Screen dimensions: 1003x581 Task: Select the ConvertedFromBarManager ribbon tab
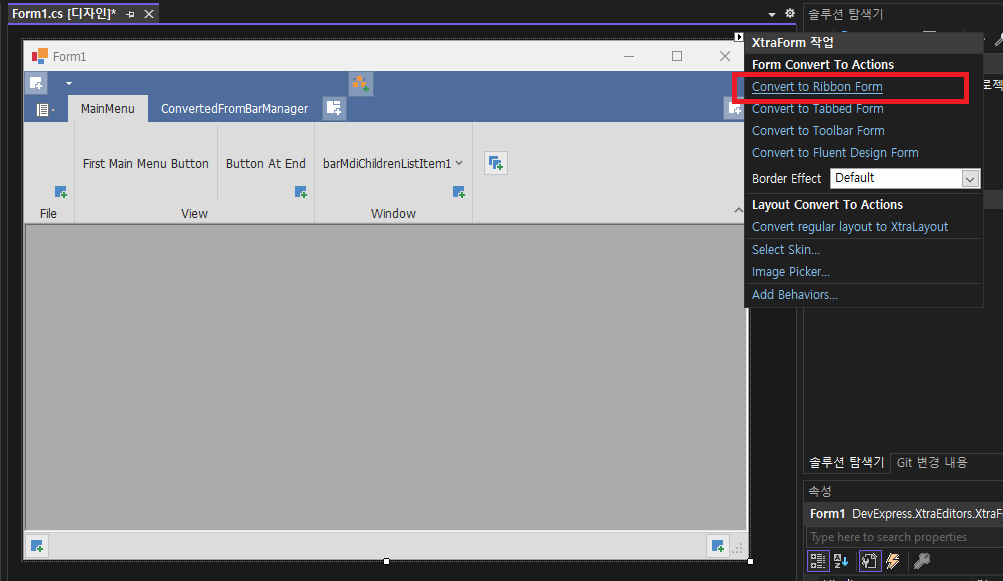[x=234, y=109]
